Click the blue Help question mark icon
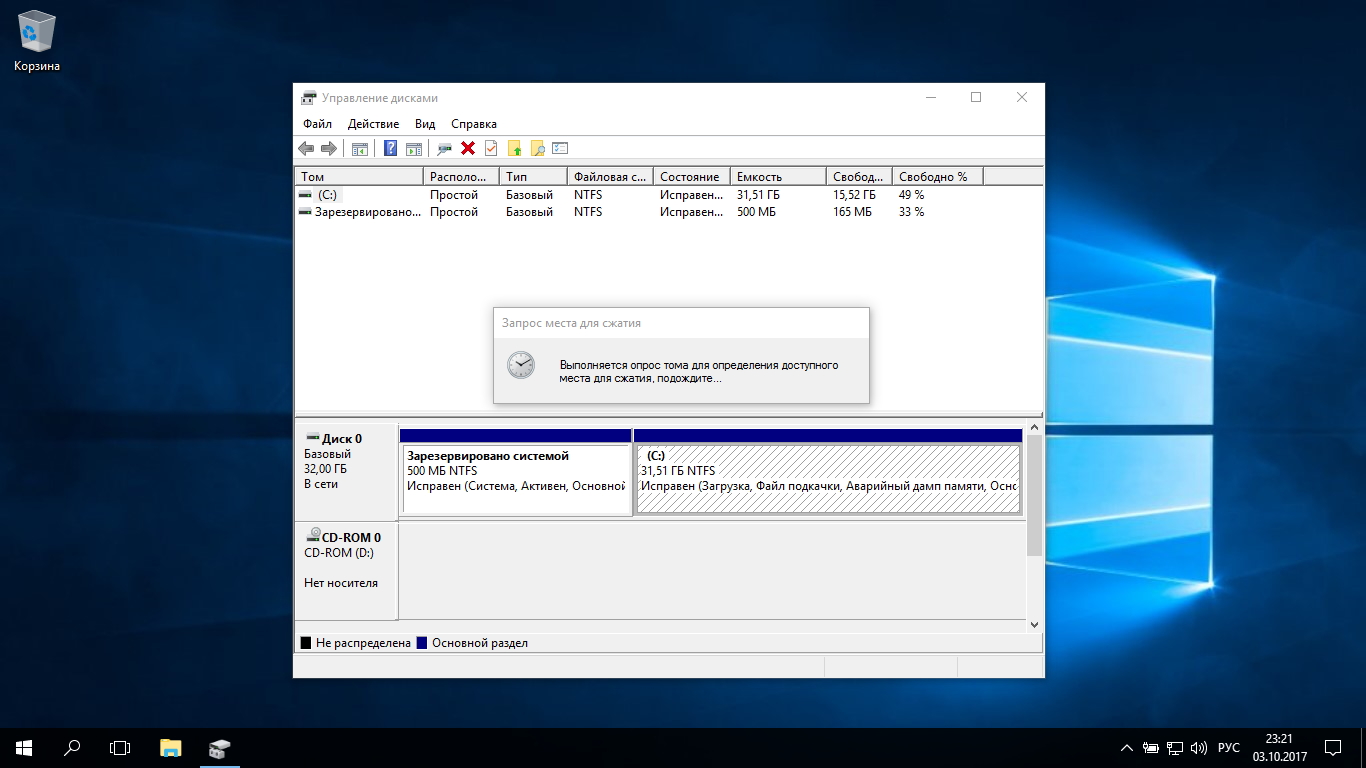The height and width of the screenshot is (768, 1366). (x=390, y=149)
